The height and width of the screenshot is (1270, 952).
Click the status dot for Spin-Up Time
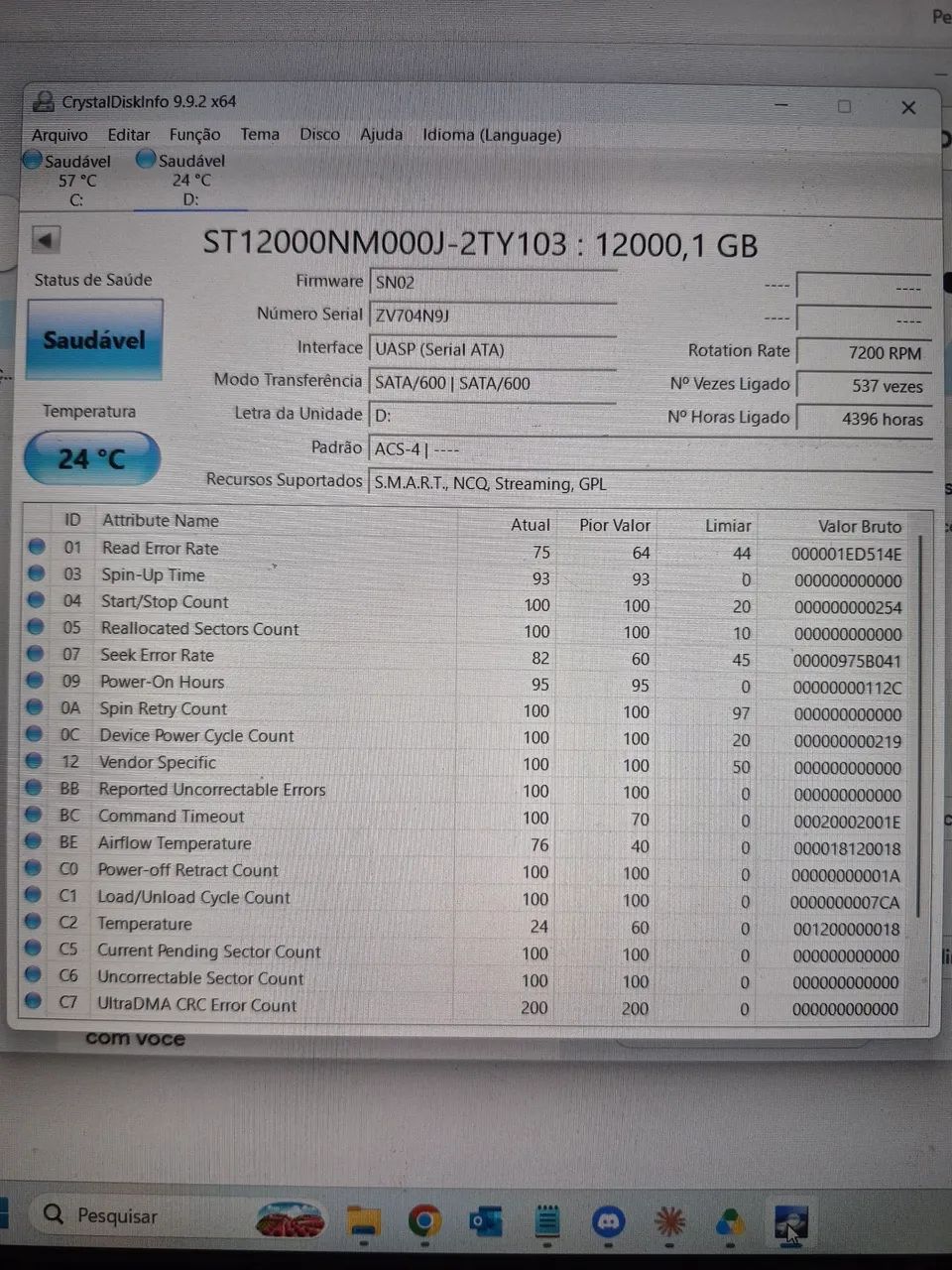tap(37, 572)
